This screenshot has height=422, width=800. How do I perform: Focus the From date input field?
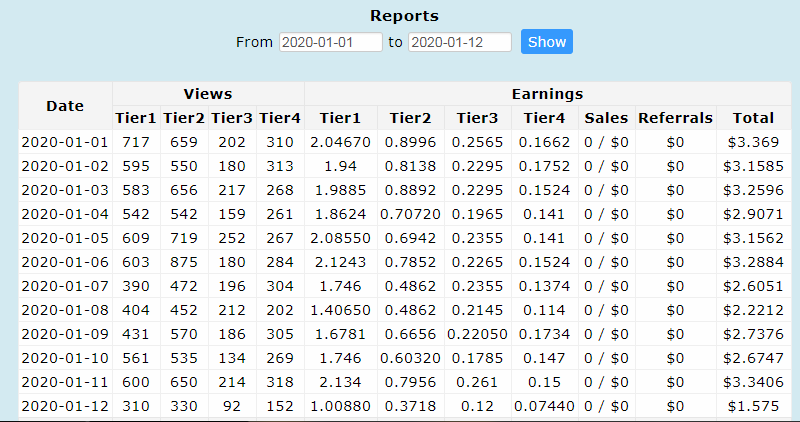click(x=331, y=42)
